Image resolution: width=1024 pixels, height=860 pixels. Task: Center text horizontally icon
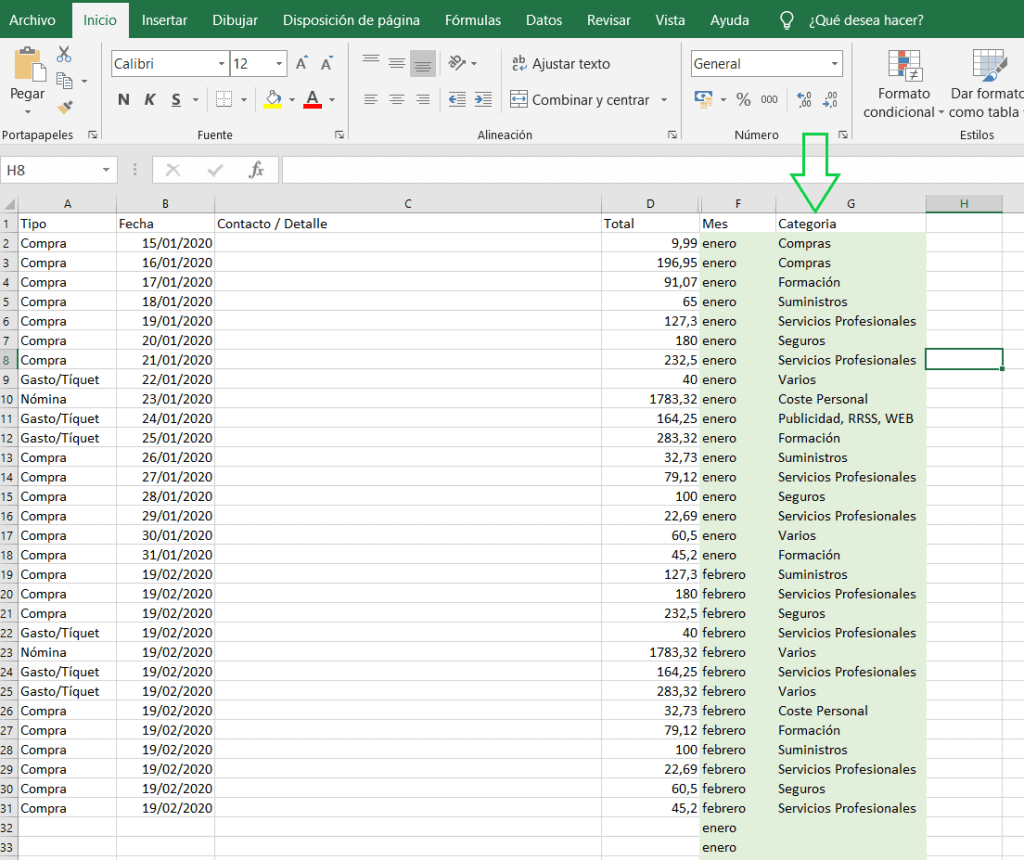coord(397,100)
